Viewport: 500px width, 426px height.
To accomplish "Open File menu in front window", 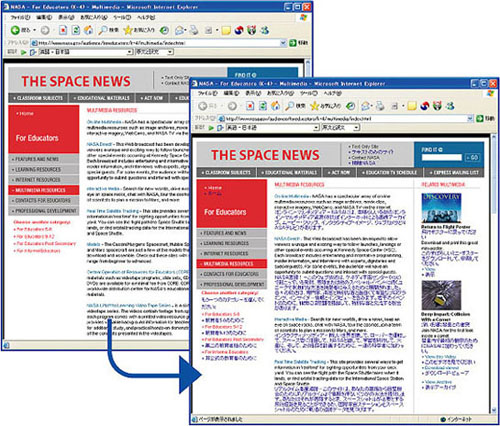I will (x=208, y=93).
